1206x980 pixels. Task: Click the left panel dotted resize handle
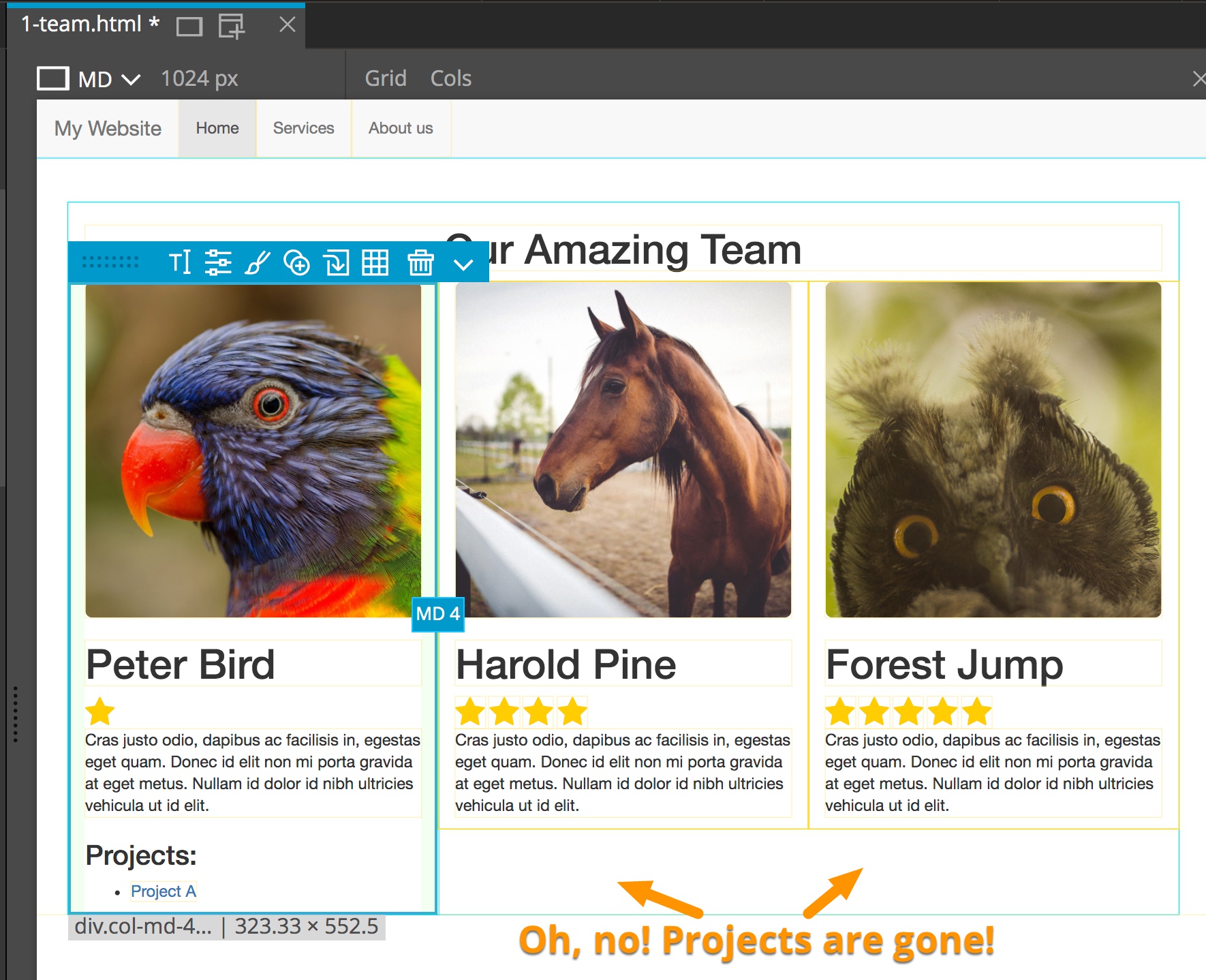point(15,714)
